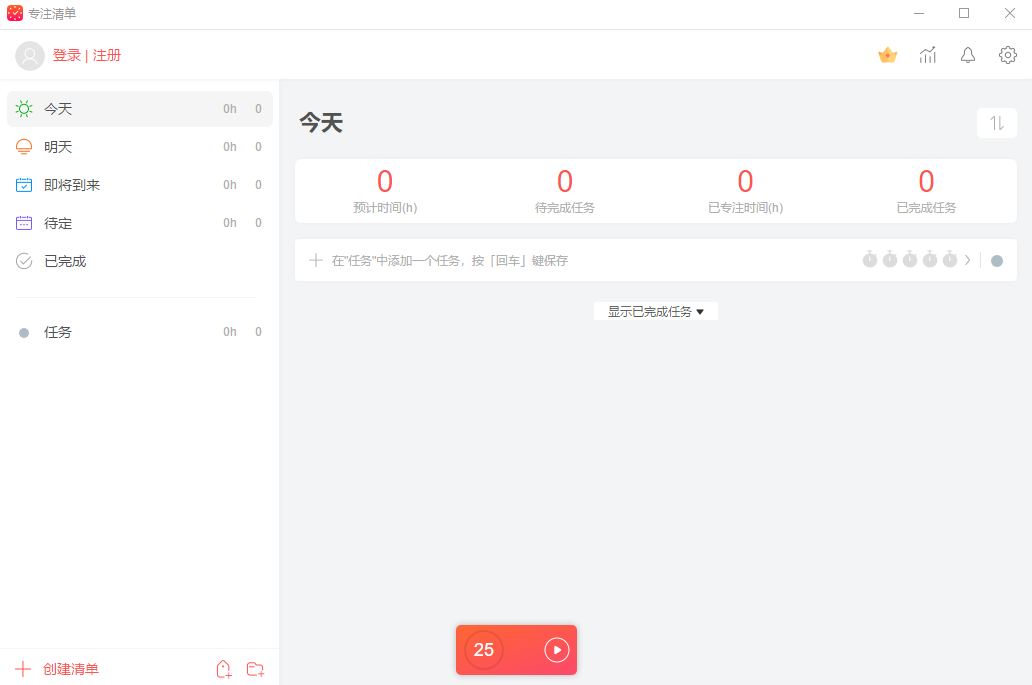This screenshot has height=685, width=1032.
Task: Set two pomodoros with the second tomato
Action: 890,259
